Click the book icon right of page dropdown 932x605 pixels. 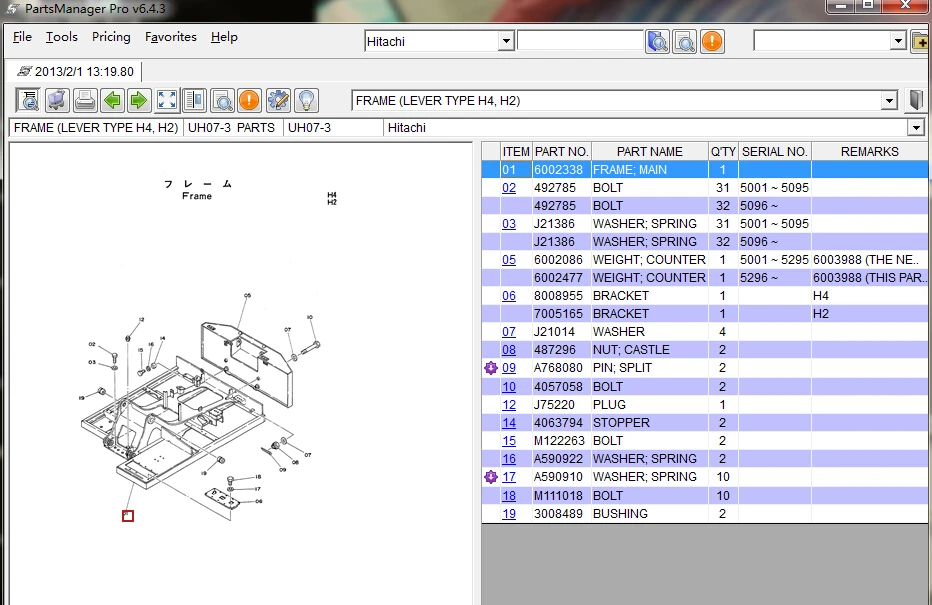(x=917, y=100)
